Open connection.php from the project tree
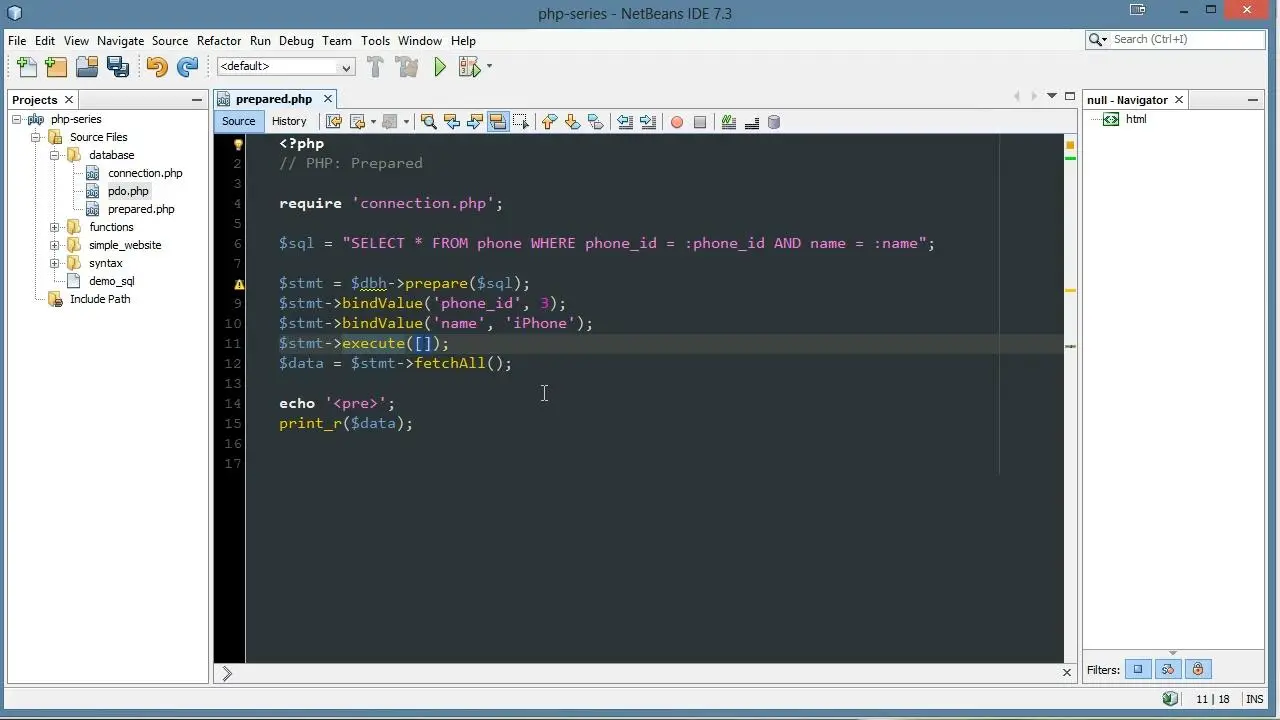1280x720 pixels. [145, 173]
